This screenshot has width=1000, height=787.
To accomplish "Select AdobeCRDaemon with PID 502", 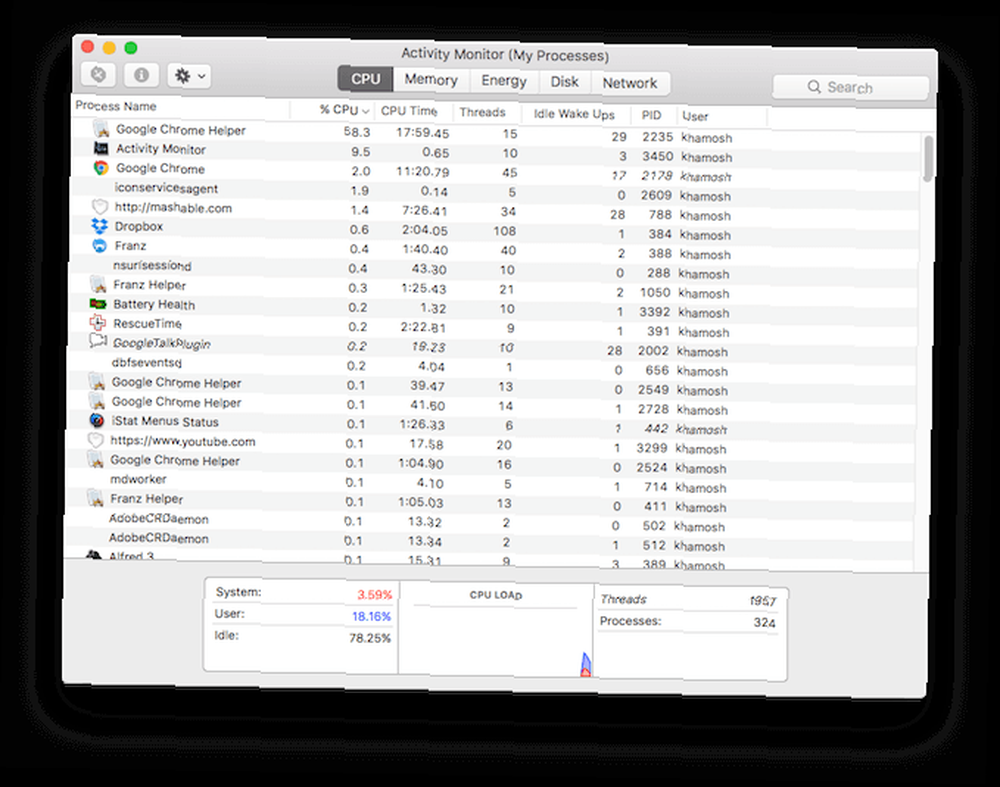I will click(x=490, y=522).
